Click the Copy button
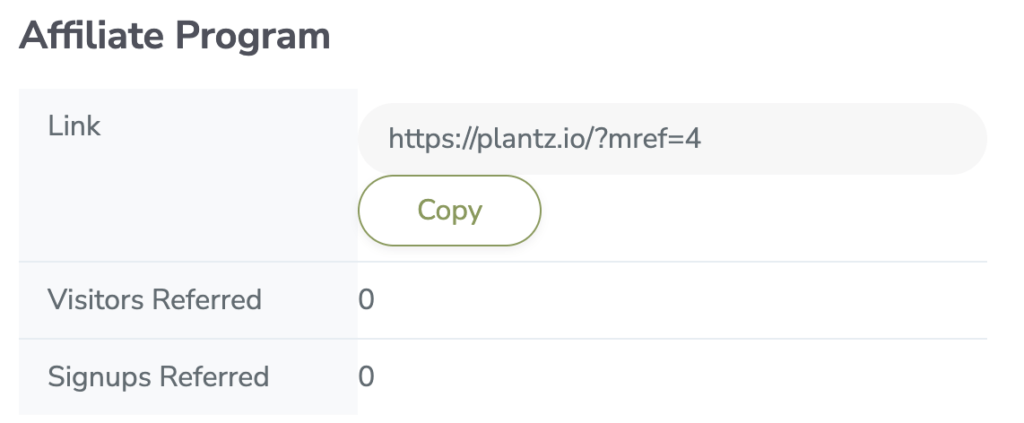The width and height of the screenshot is (1024, 423). coord(449,211)
